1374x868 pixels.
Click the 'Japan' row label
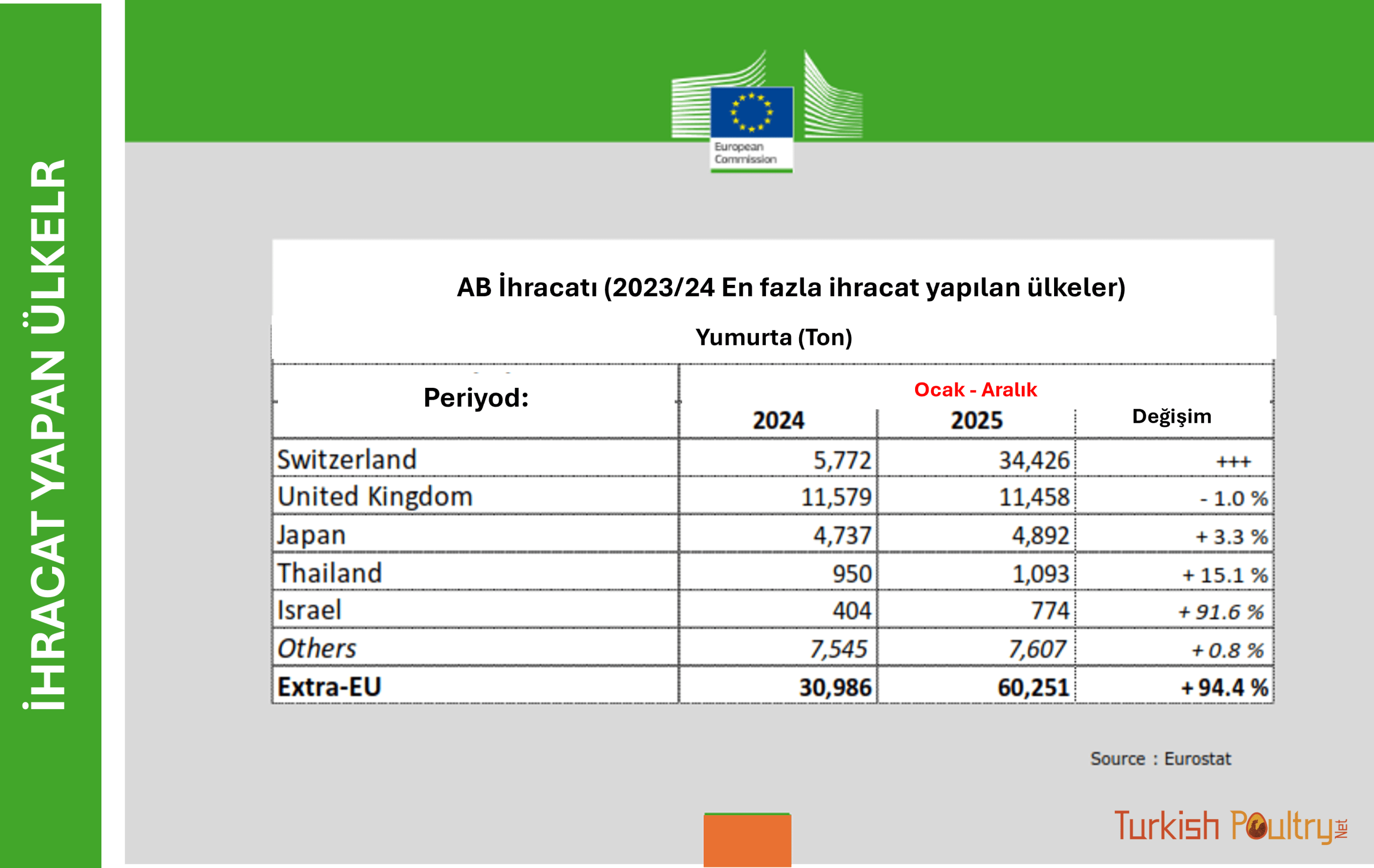coord(311,535)
